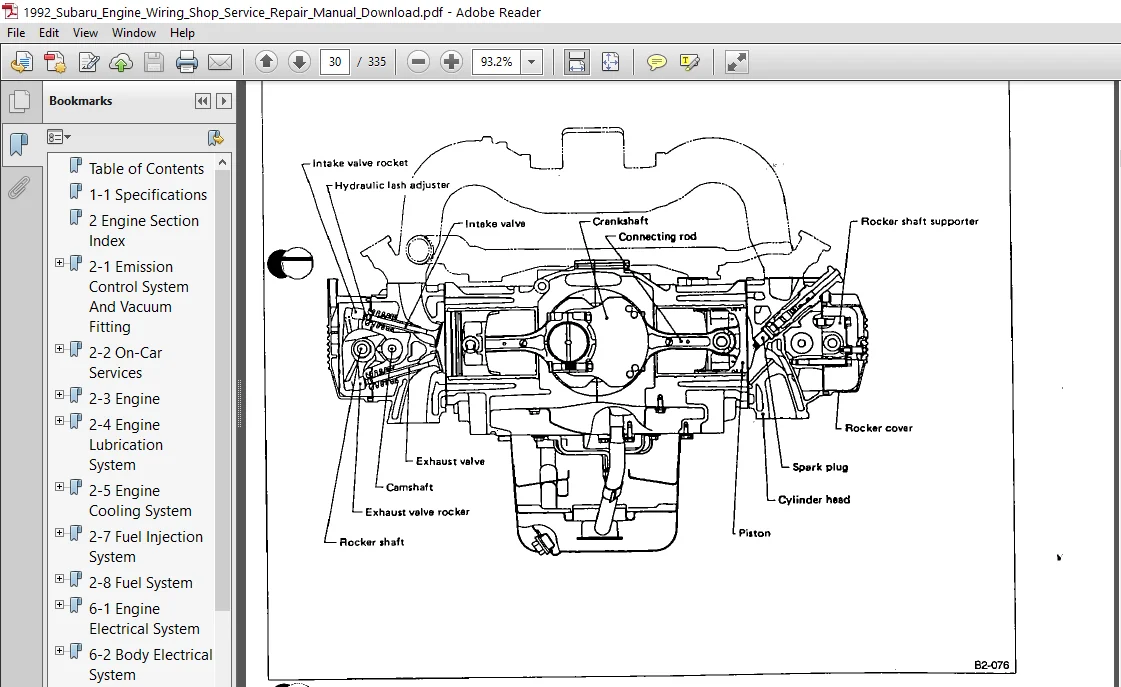Image resolution: width=1121 pixels, height=687 pixels.
Task: Go to next page arrow
Action: pyautogui.click(x=299, y=62)
